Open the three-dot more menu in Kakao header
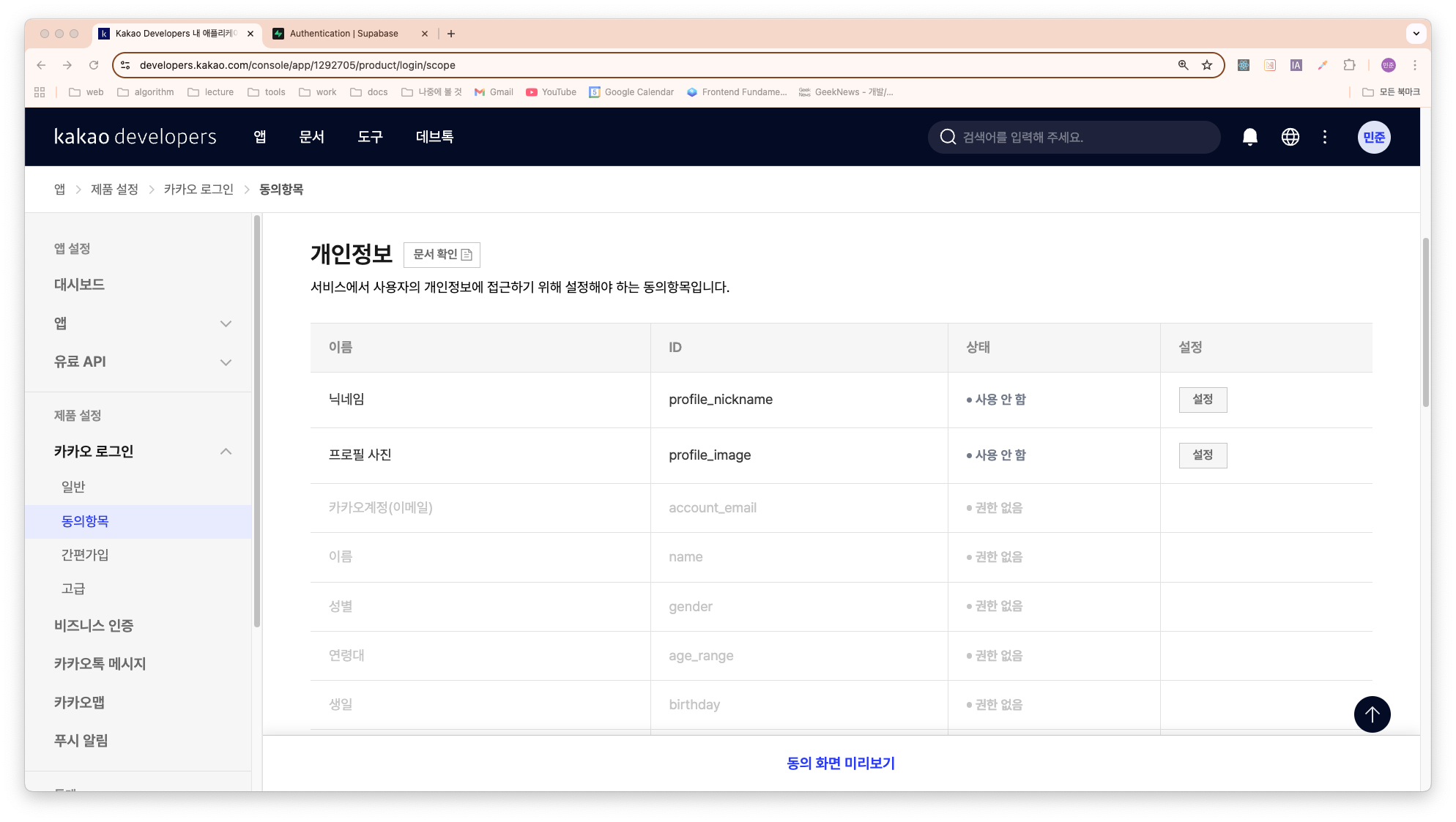 [1324, 137]
